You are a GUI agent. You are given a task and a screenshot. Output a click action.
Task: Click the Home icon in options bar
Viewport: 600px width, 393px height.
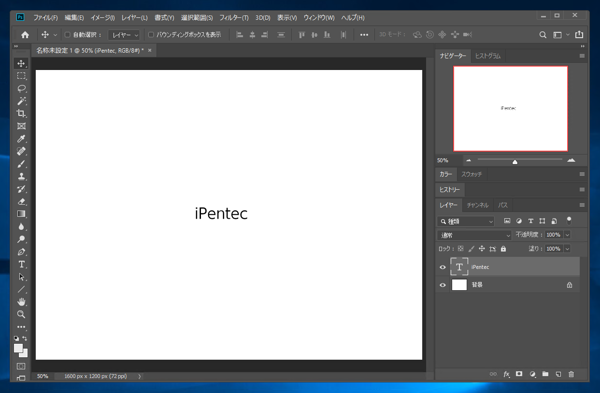click(25, 35)
